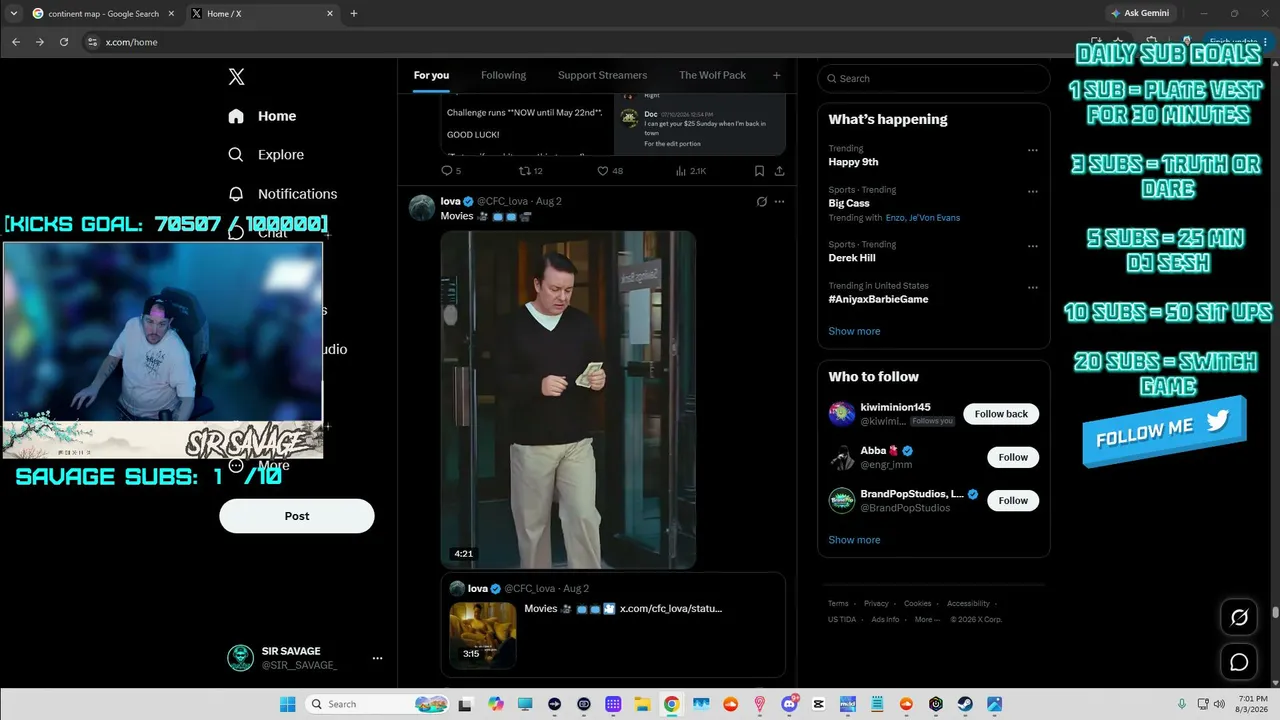Open the Privacy footer link

[876, 604]
